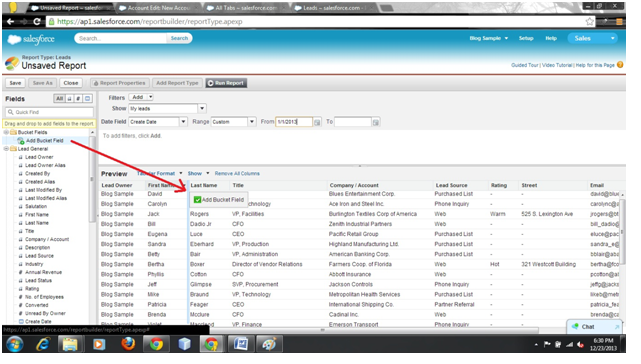Pop out the Chat window
This screenshot has width=641, height=364.
617,326
